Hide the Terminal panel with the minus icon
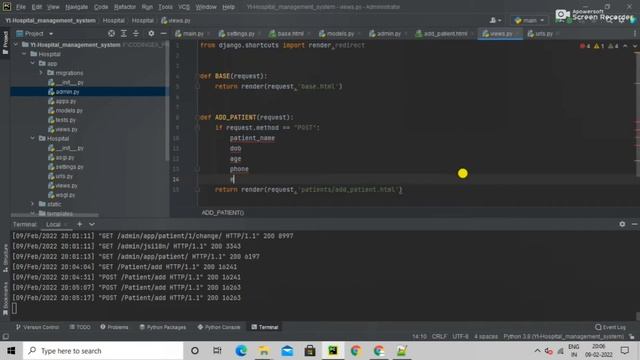640x360 pixels. (634, 224)
